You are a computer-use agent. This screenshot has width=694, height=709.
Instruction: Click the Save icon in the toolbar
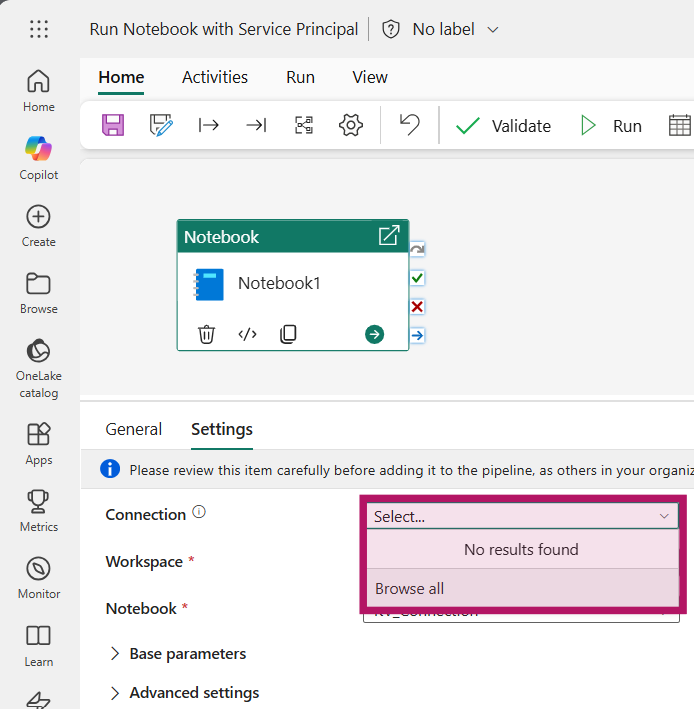113,125
